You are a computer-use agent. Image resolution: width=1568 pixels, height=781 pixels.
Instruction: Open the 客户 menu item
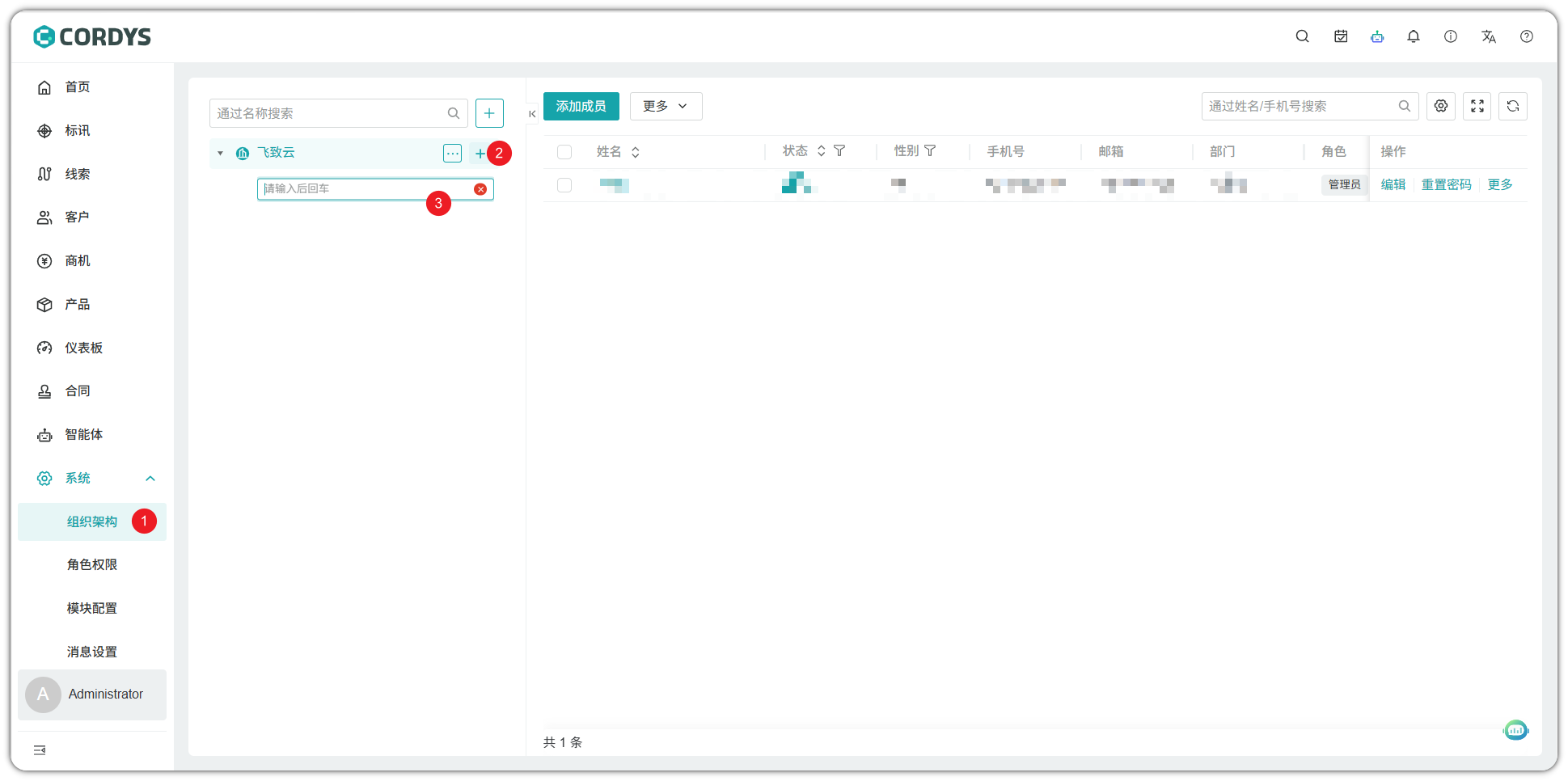pyautogui.click(x=77, y=217)
